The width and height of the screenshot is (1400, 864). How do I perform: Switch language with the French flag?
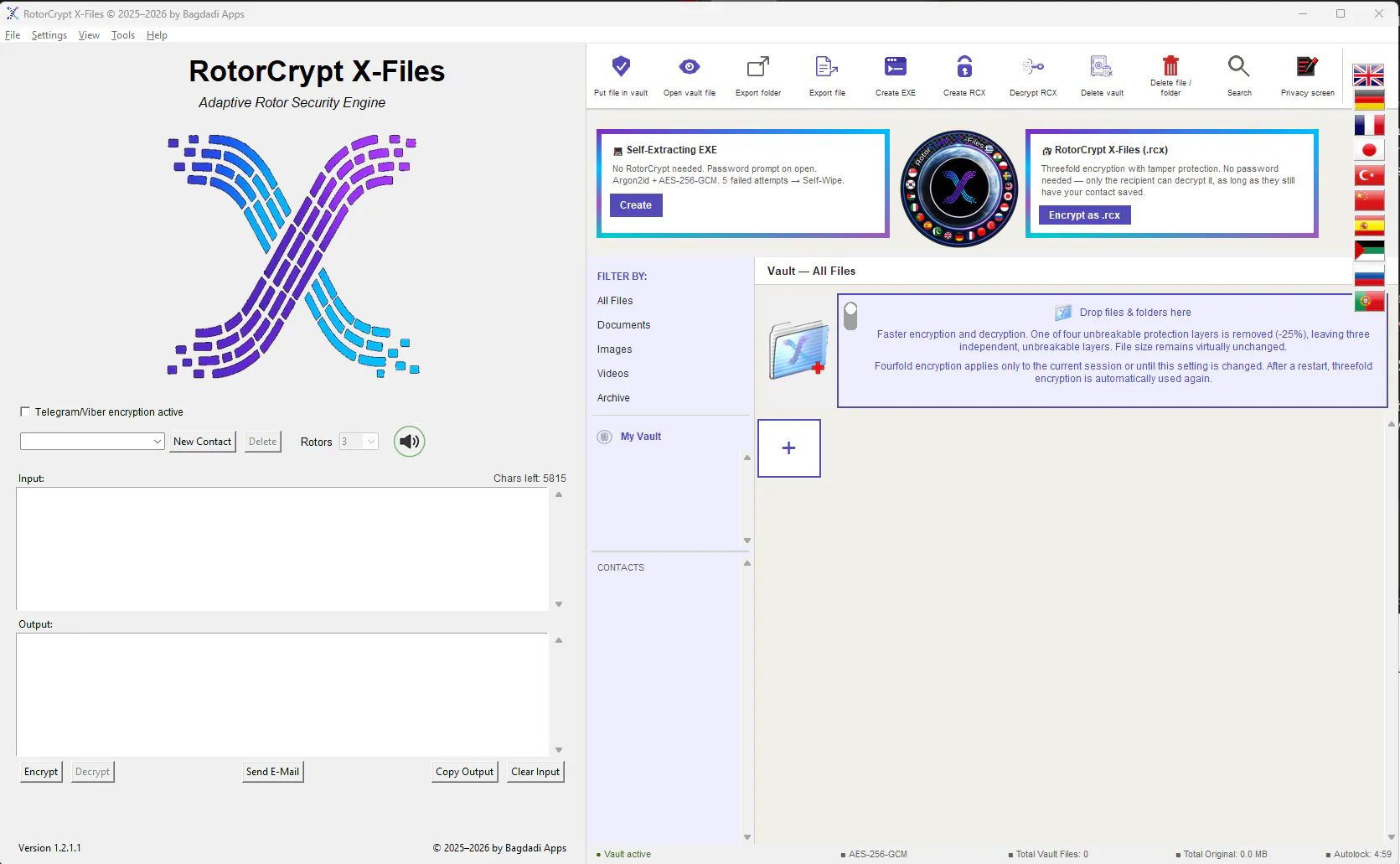1369,125
